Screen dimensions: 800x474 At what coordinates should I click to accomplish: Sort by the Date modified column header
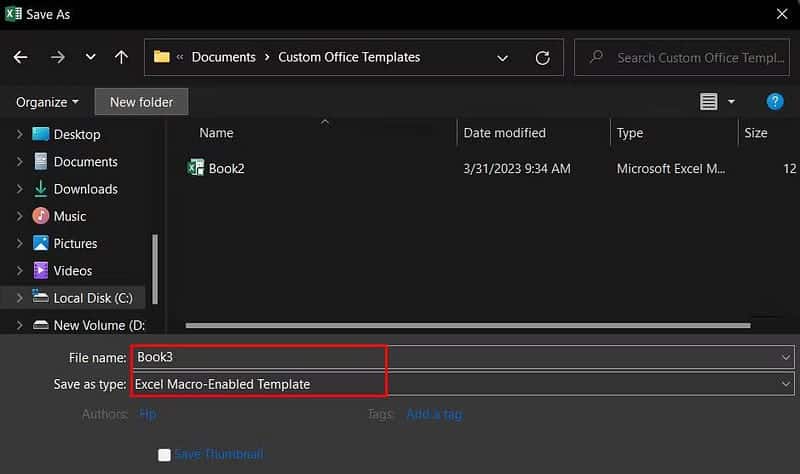[x=505, y=133]
